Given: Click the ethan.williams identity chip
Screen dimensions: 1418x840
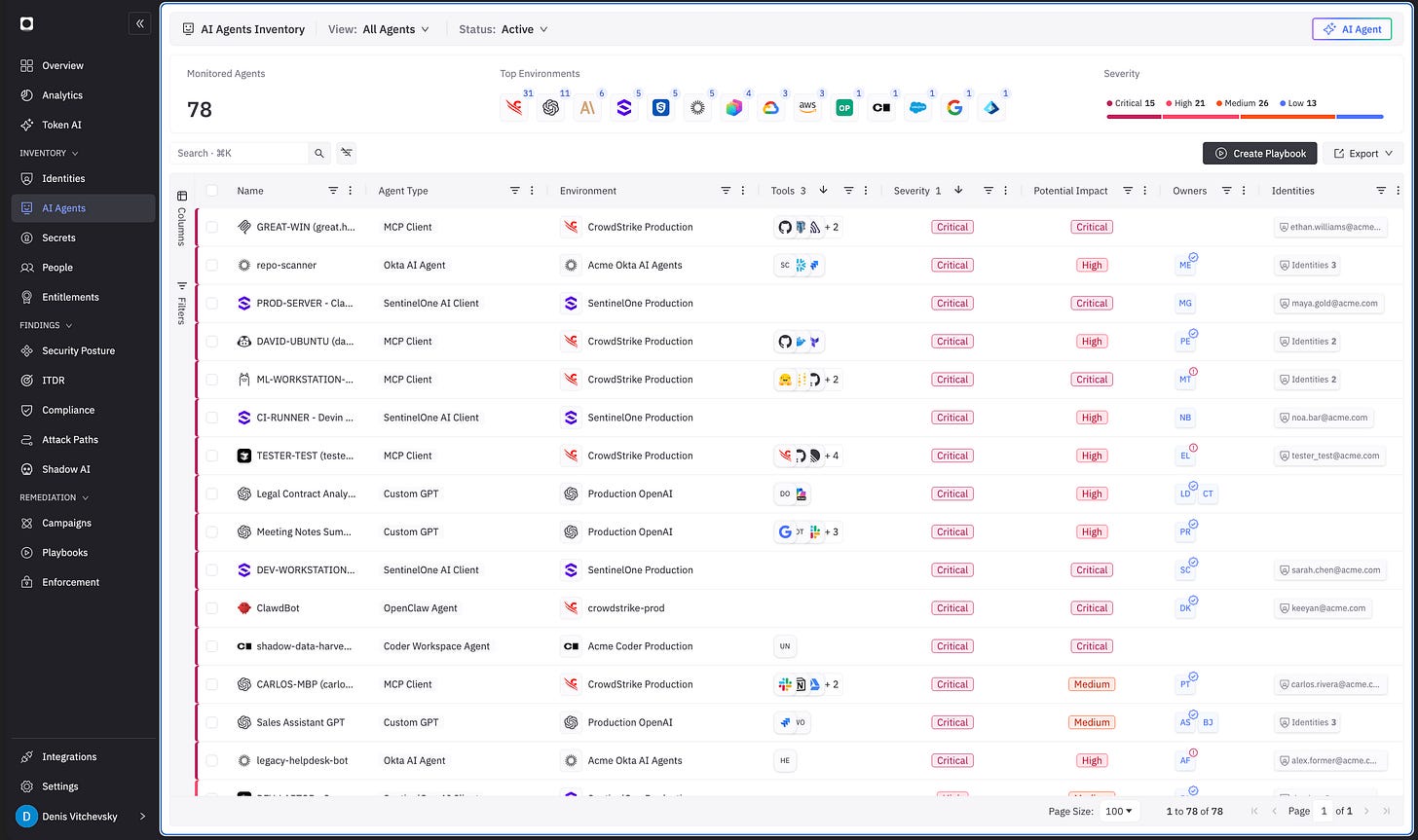Looking at the screenshot, I should tap(1330, 227).
